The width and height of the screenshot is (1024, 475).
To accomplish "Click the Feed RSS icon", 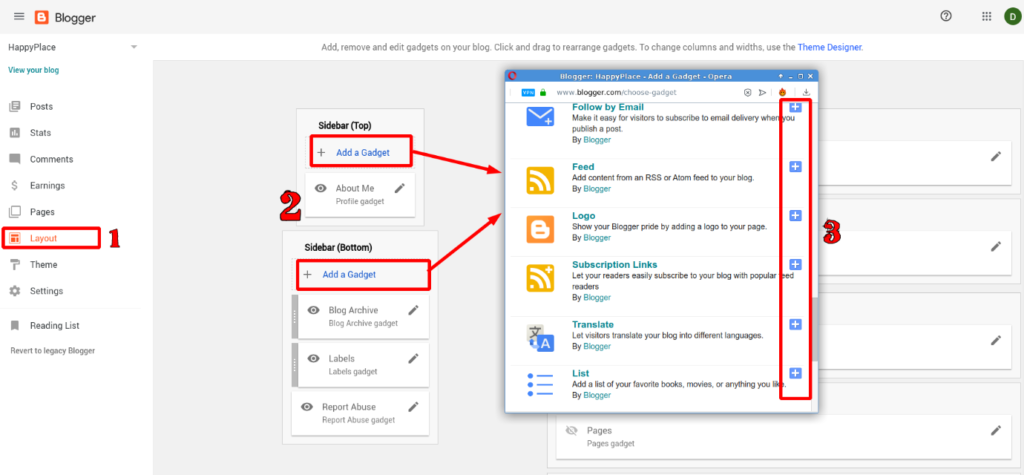I will coord(540,180).
